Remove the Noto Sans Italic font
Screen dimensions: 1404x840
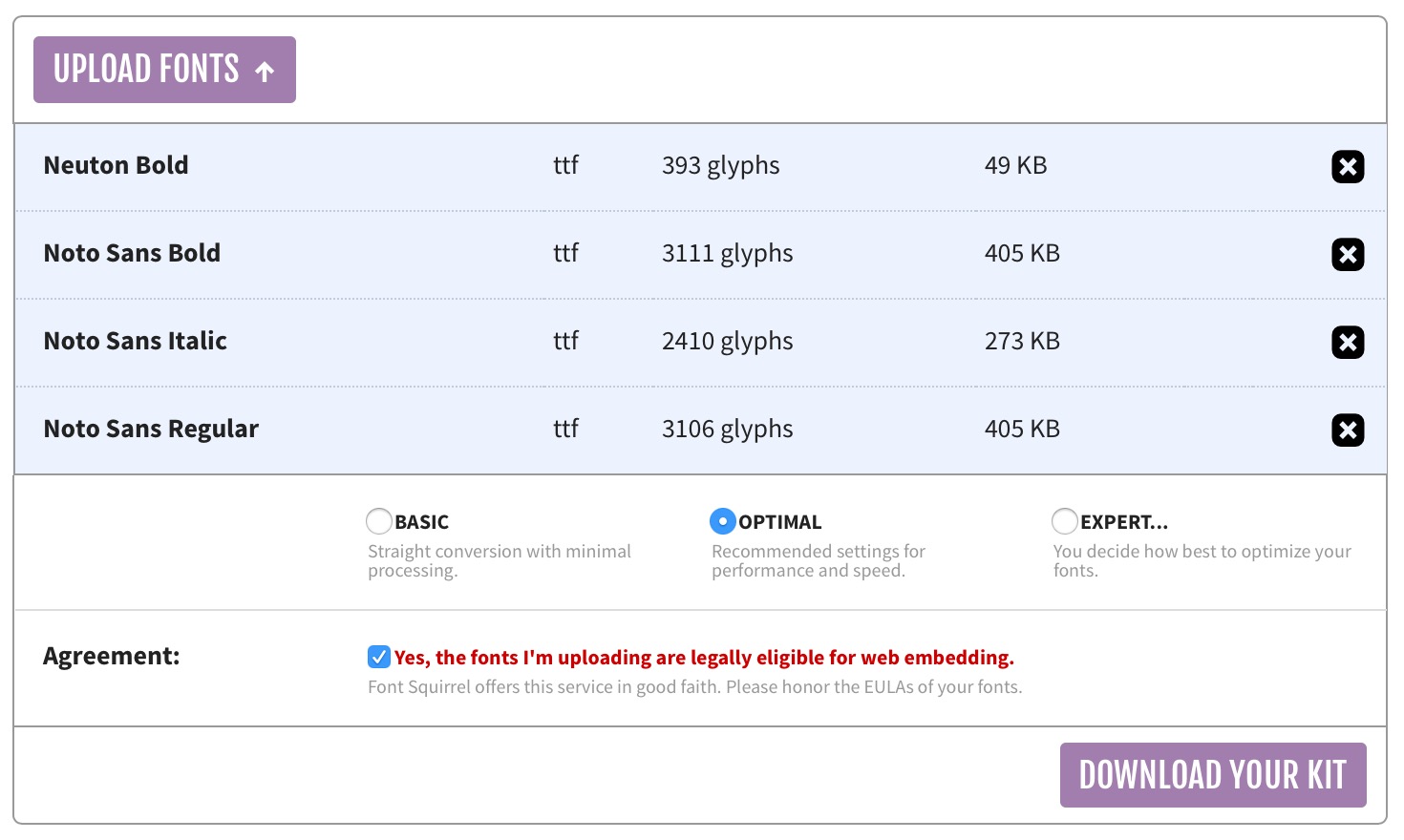[x=1347, y=343]
